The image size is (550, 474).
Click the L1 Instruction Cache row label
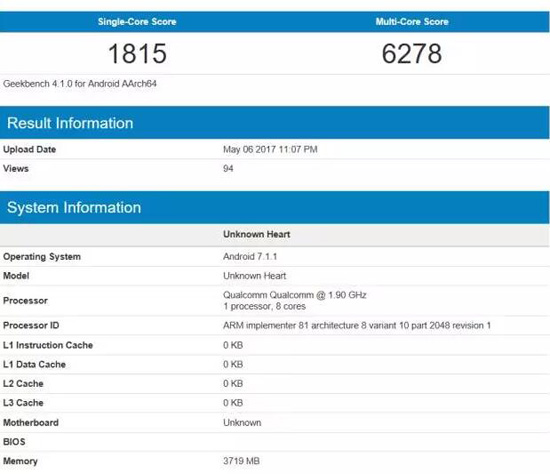[48, 345]
